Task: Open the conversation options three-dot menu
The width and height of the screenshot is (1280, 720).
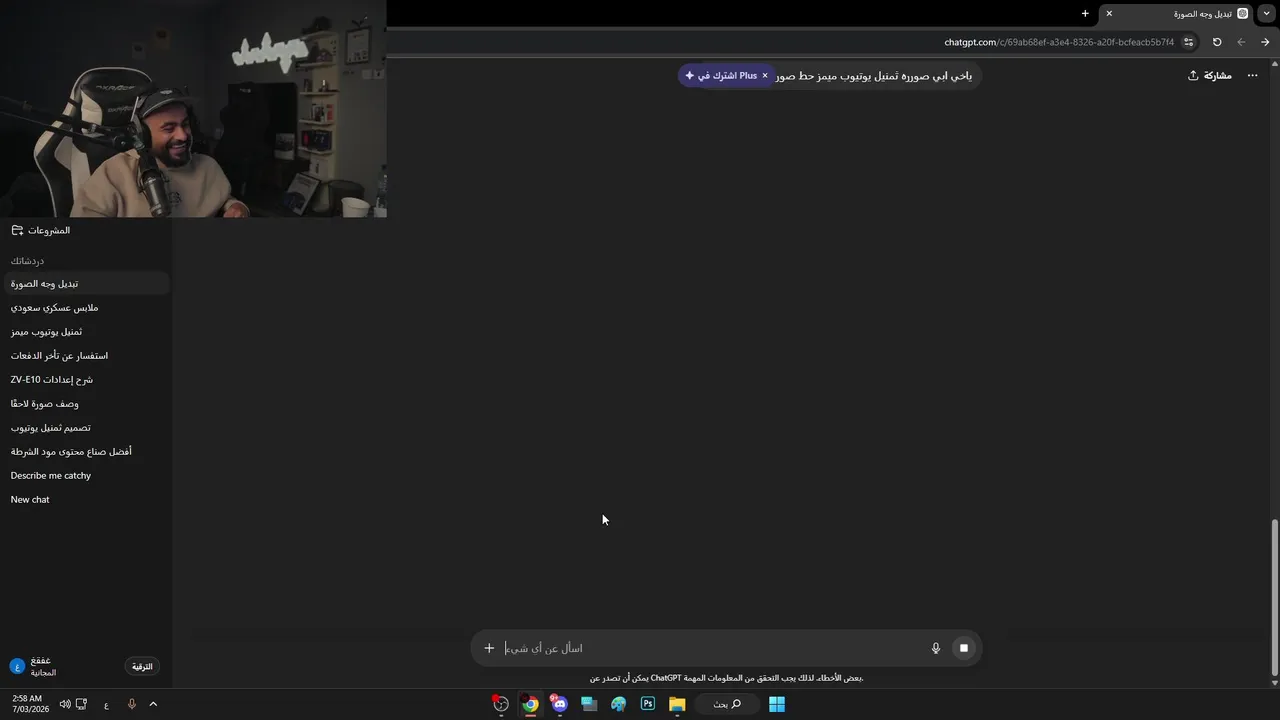Action: (x=1252, y=76)
